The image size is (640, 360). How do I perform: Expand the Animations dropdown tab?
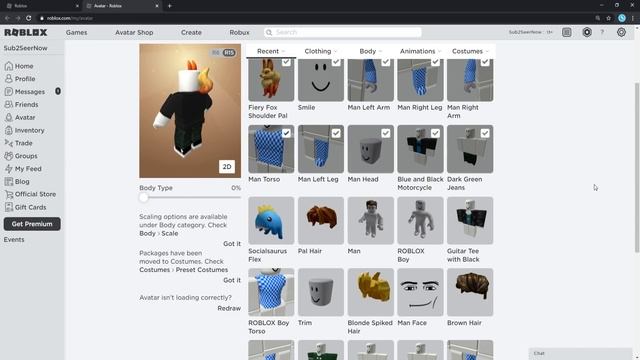point(420,51)
